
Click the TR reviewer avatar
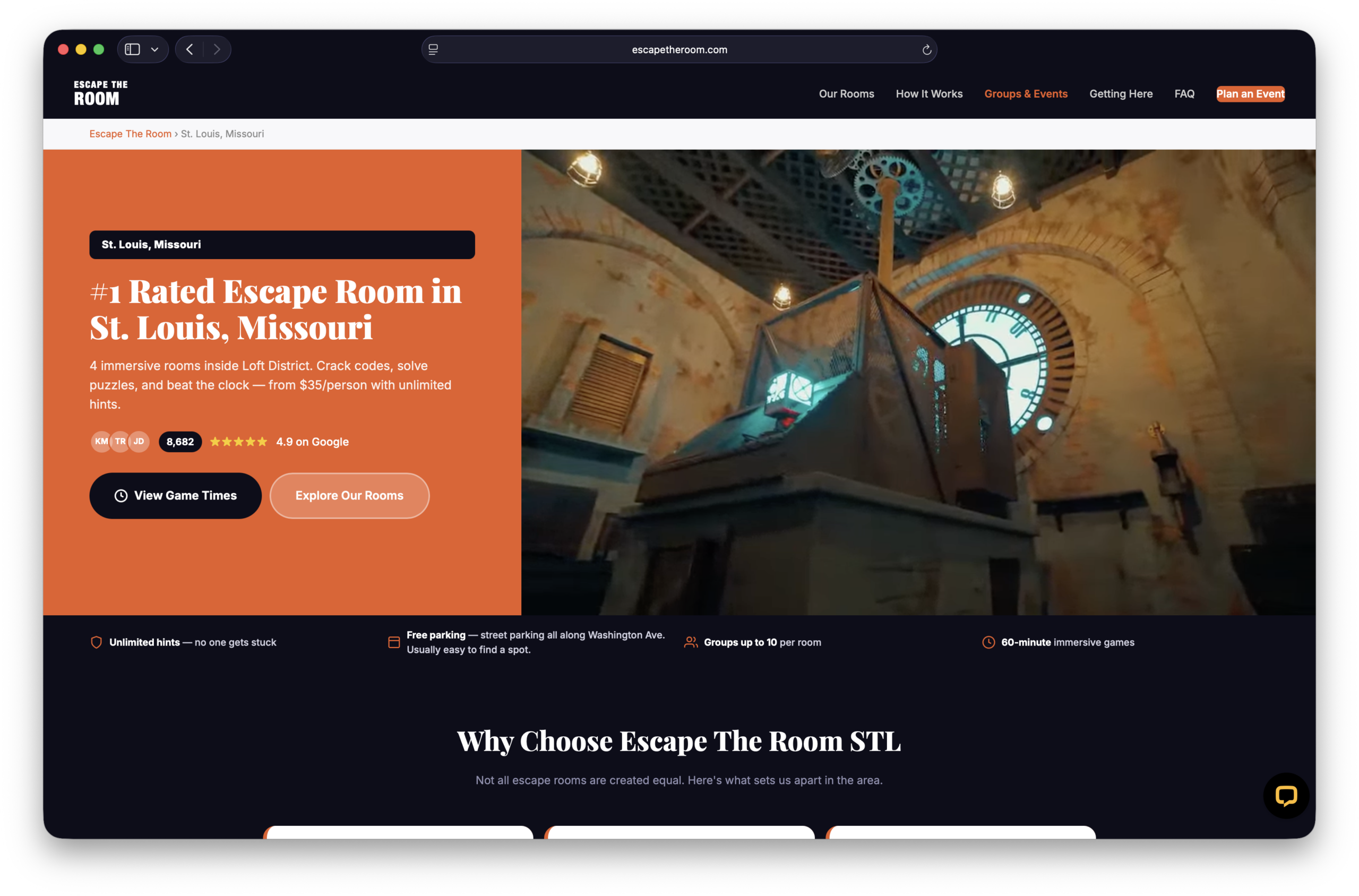120,441
